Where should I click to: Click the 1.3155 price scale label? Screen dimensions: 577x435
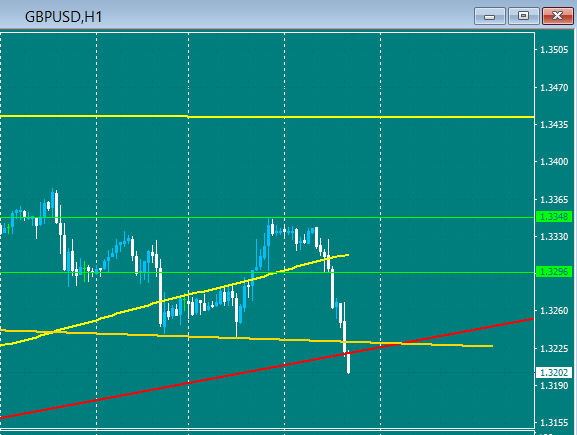[554, 422]
